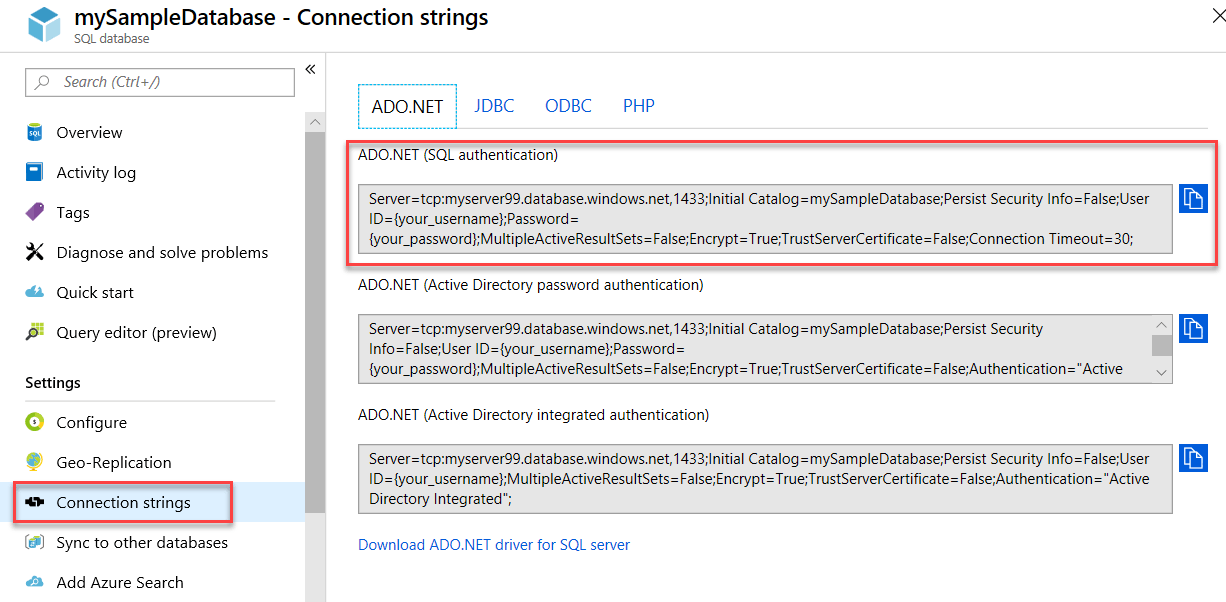Copy the Active Directory password connection string
This screenshot has width=1226, height=602.
tap(1193, 328)
